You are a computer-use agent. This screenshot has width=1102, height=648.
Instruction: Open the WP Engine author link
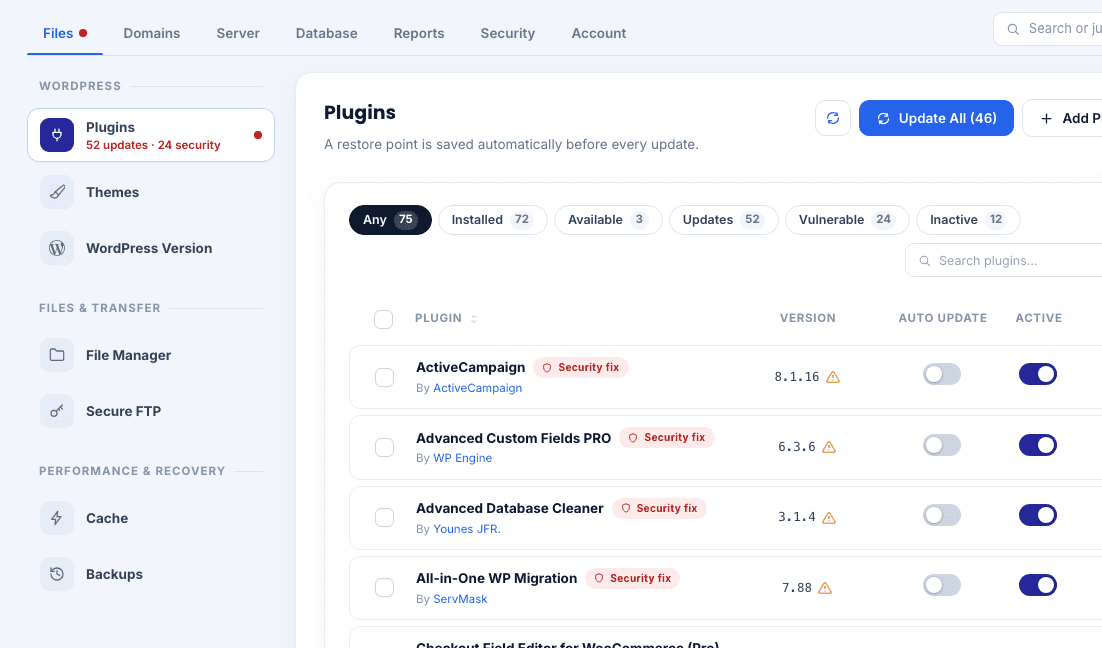coord(462,458)
